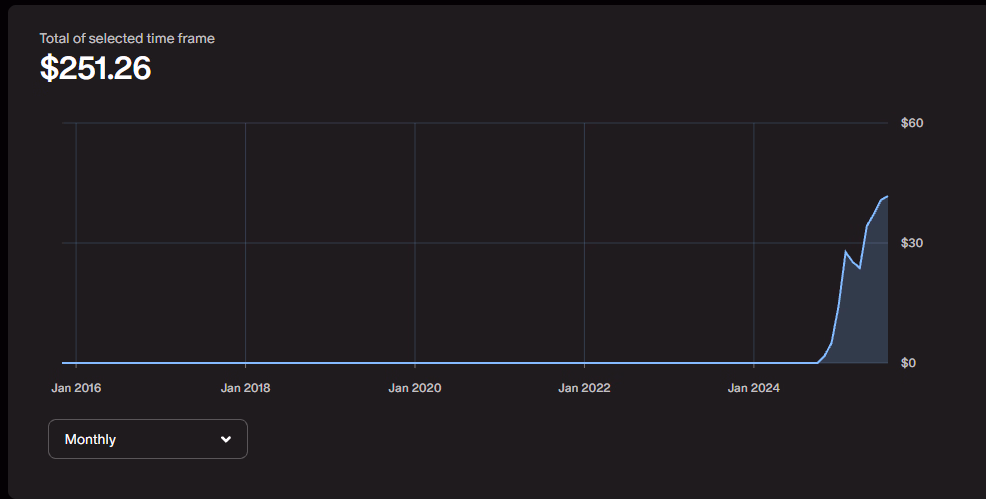Click the Jan 2020 x-axis label

[x=414, y=387]
